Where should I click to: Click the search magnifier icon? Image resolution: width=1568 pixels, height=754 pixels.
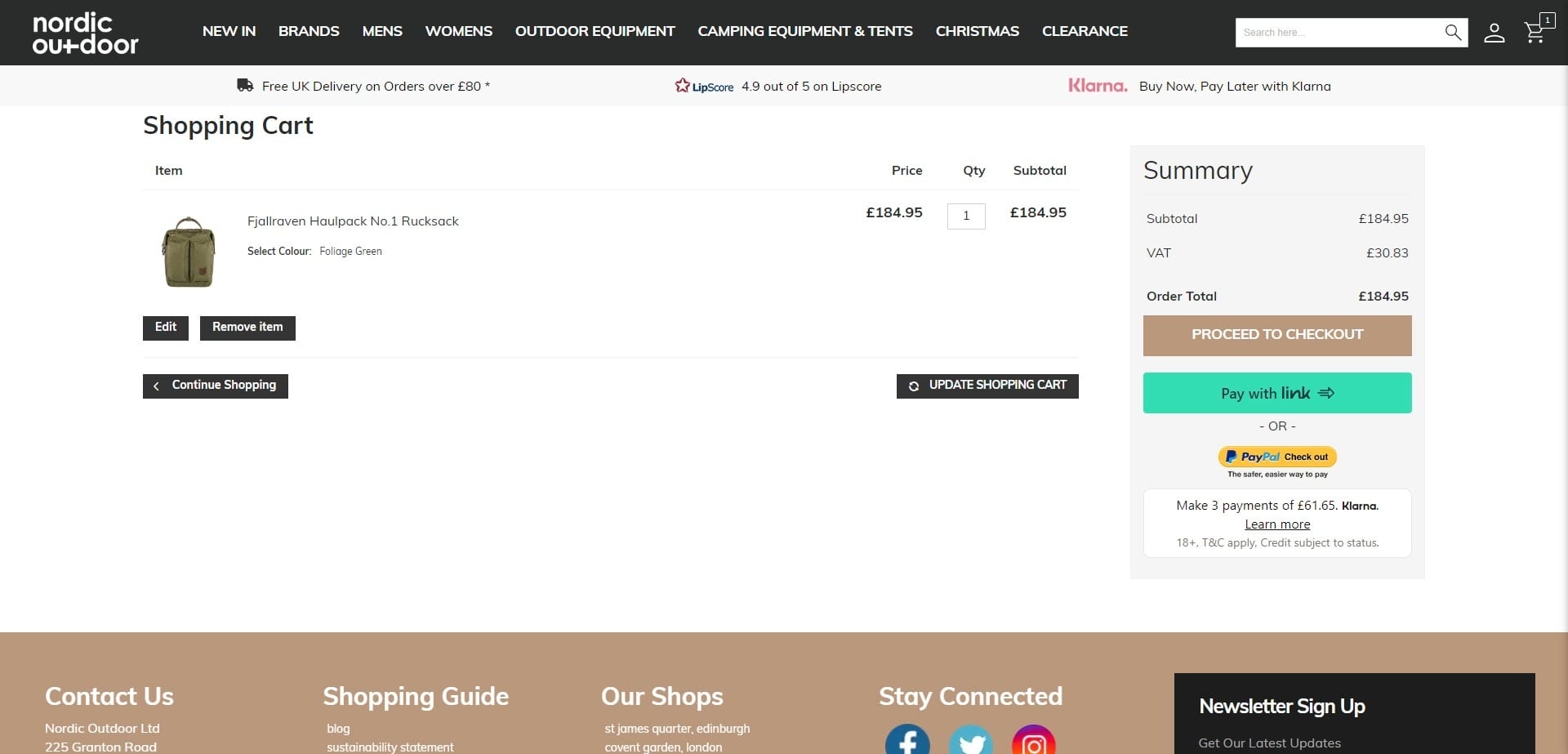coord(1452,33)
